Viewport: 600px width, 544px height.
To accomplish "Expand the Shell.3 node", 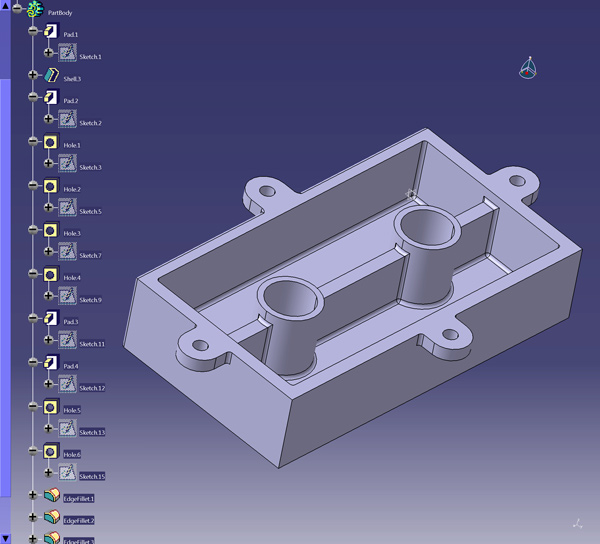I will pyautogui.click(x=33, y=76).
